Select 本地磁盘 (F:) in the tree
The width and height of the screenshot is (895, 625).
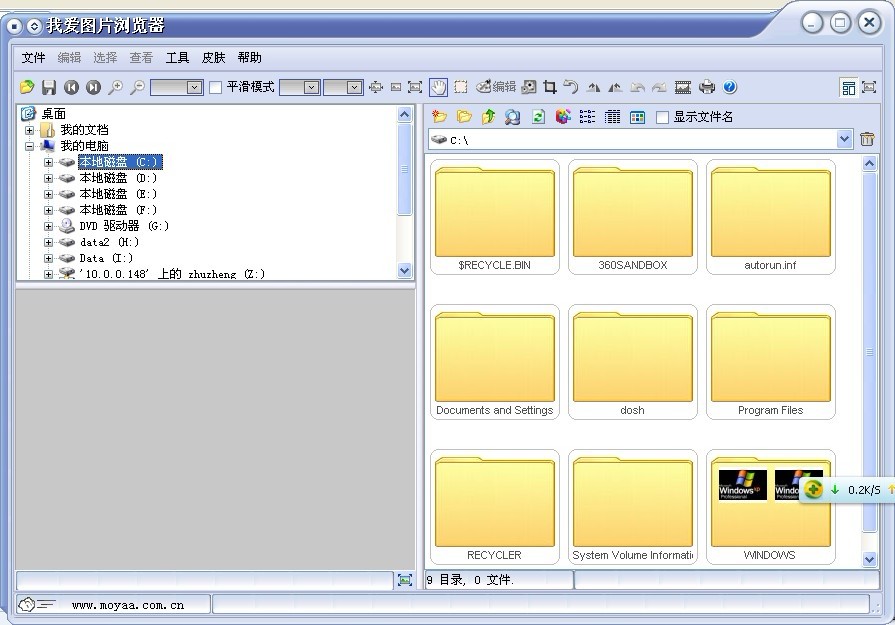118,210
